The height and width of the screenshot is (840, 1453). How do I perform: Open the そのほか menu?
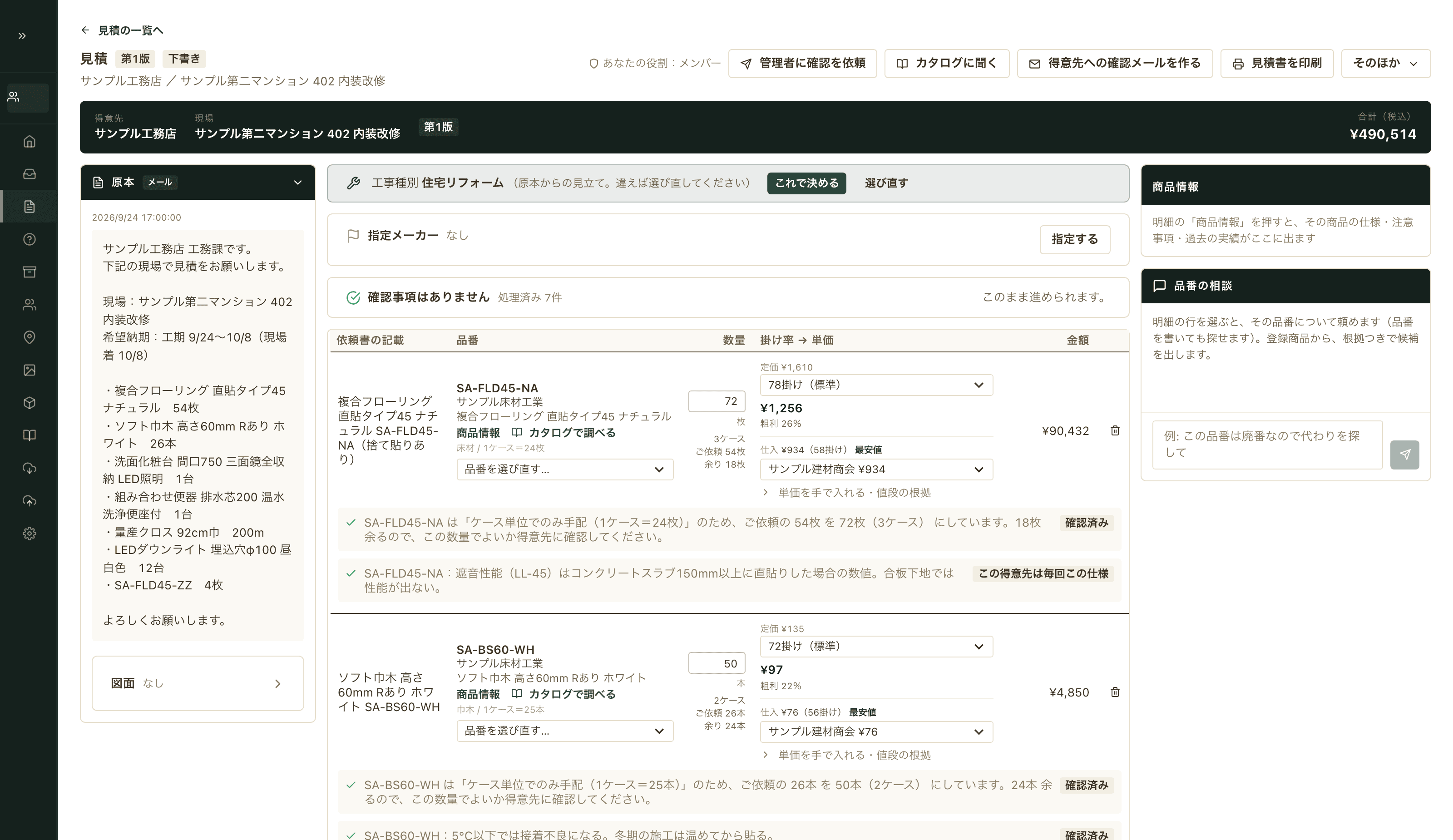[x=1385, y=64]
